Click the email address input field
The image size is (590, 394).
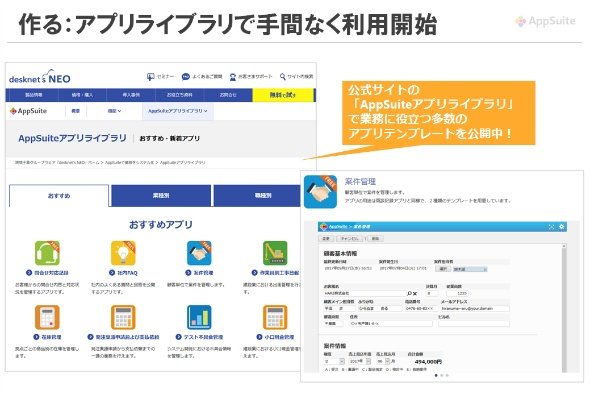click(475, 308)
